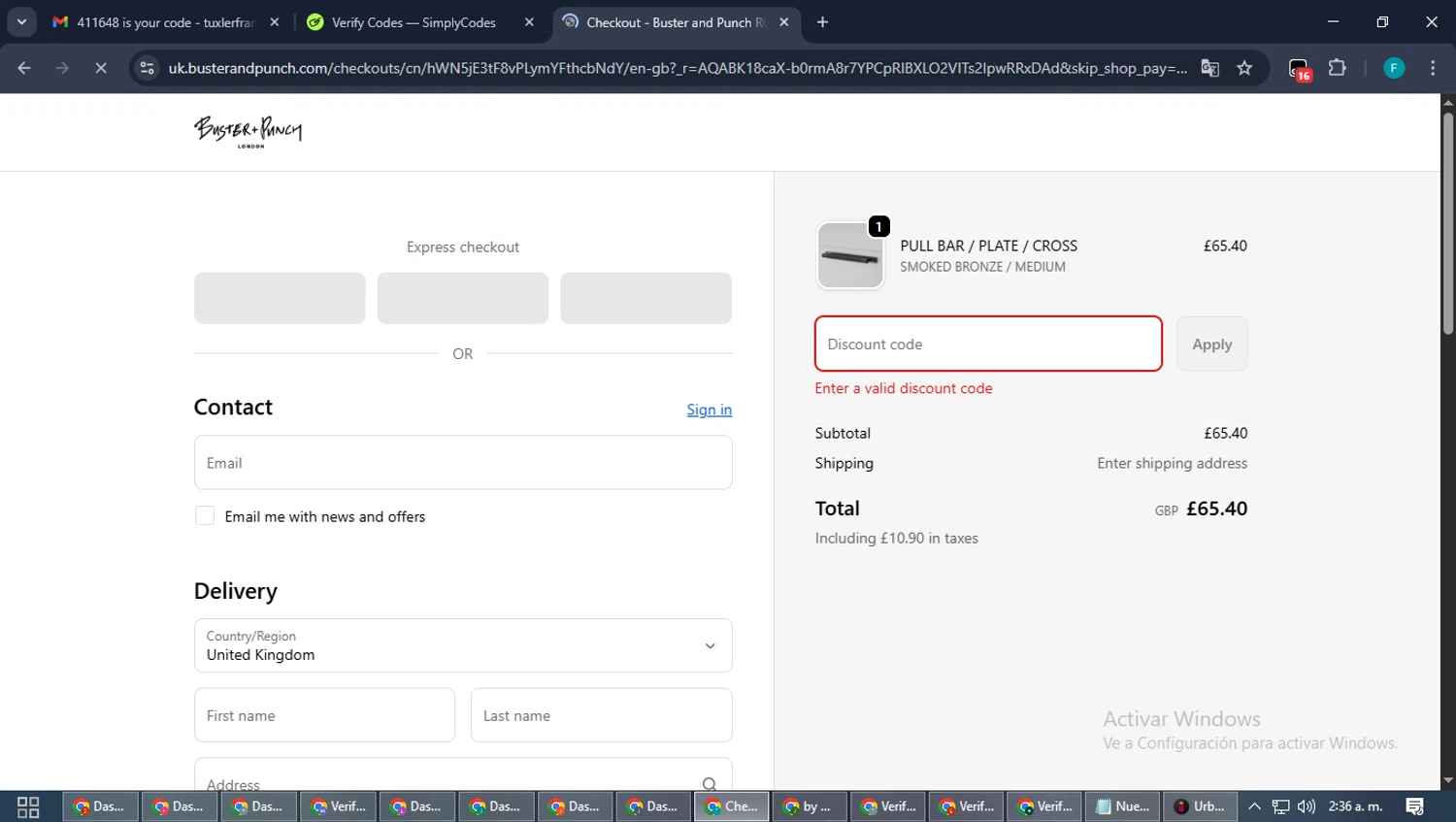The height and width of the screenshot is (822, 1456).
Task: Open the Extensions puzzle icon
Action: 1338,68
